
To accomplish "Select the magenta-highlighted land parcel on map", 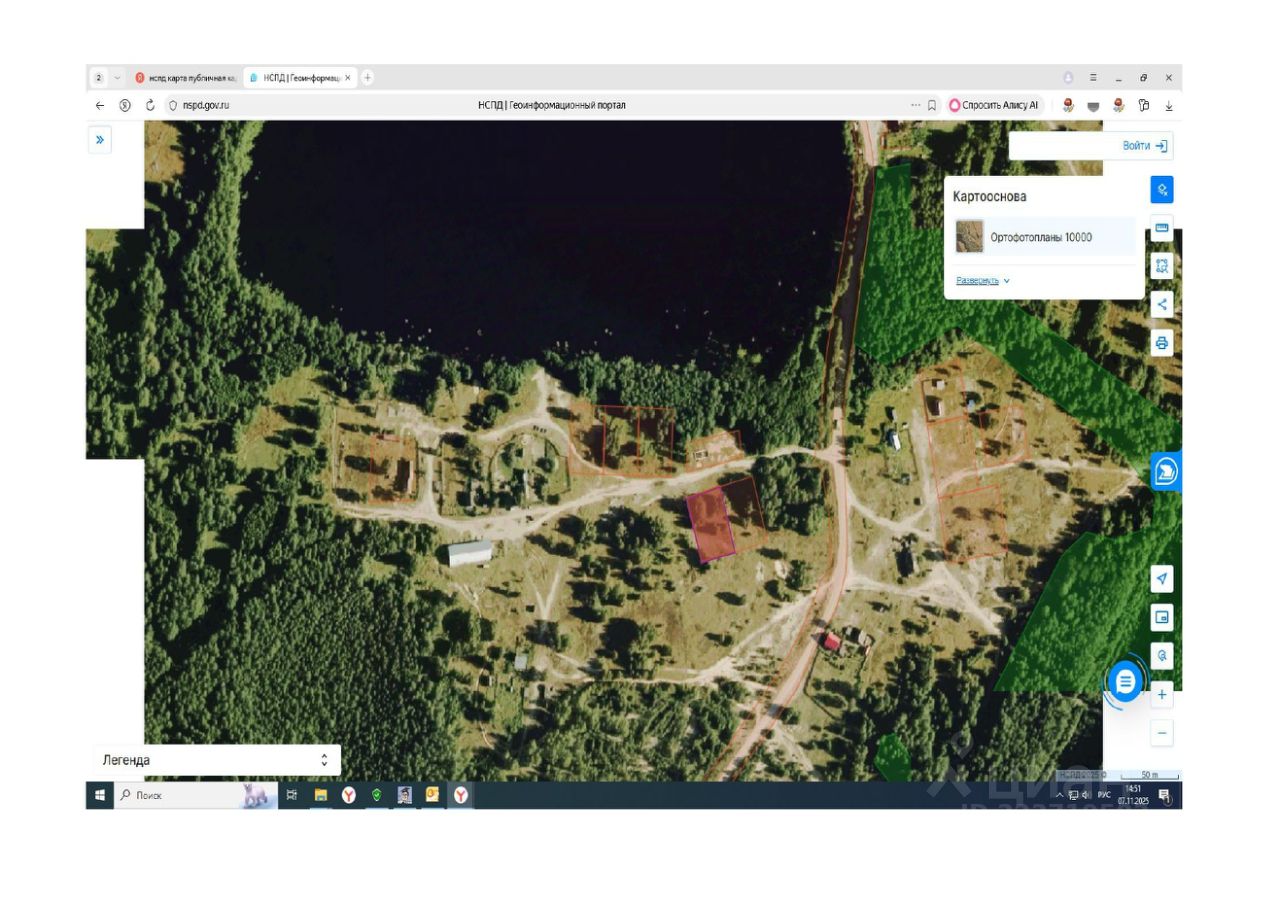I will tap(710, 524).
